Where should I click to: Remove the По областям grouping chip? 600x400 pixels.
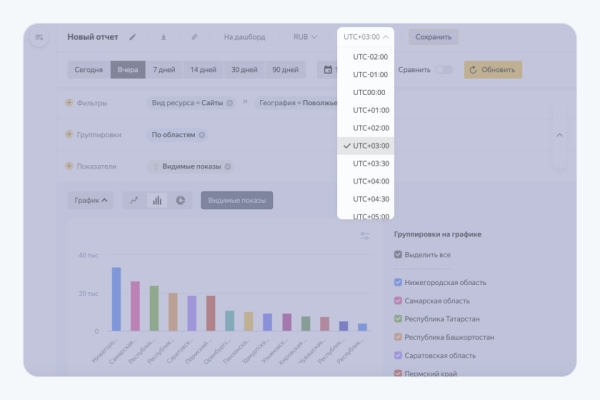(x=202, y=134)
